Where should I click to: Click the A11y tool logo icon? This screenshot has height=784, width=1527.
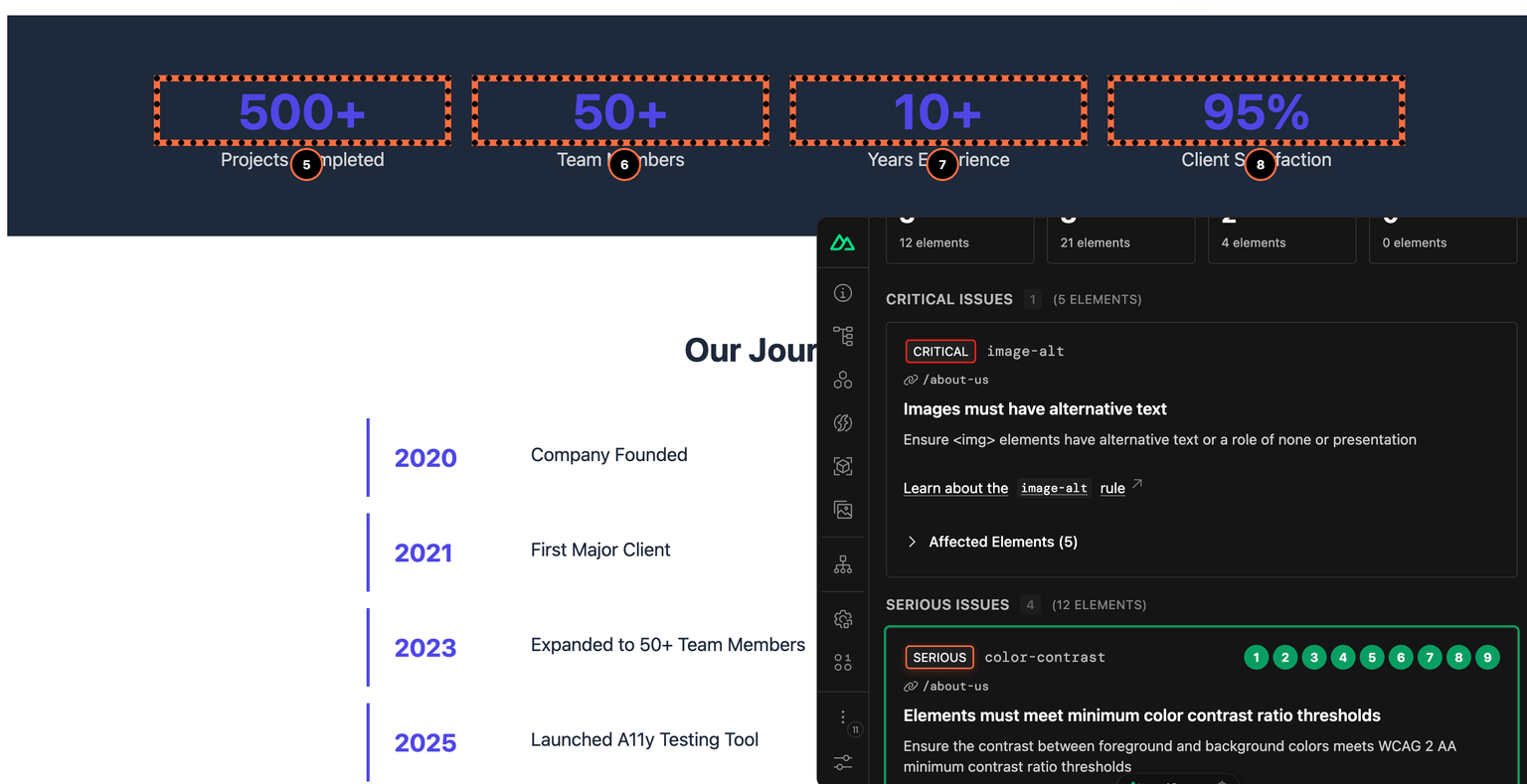tap(843, 242)
